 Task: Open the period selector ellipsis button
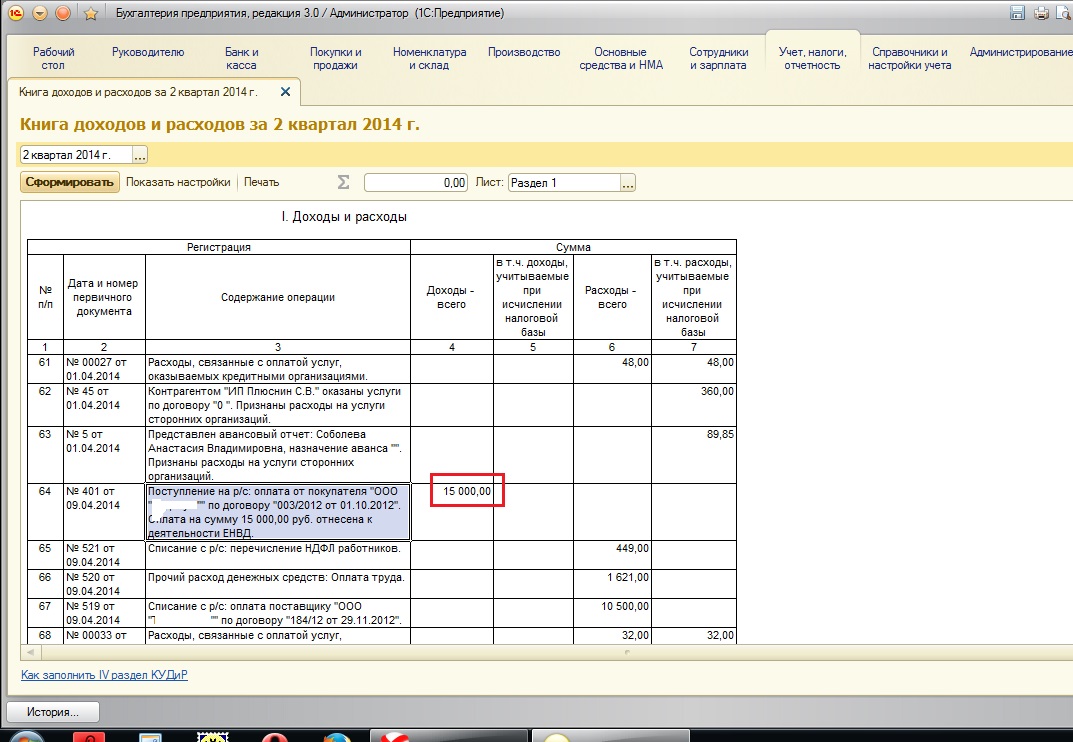140,155
